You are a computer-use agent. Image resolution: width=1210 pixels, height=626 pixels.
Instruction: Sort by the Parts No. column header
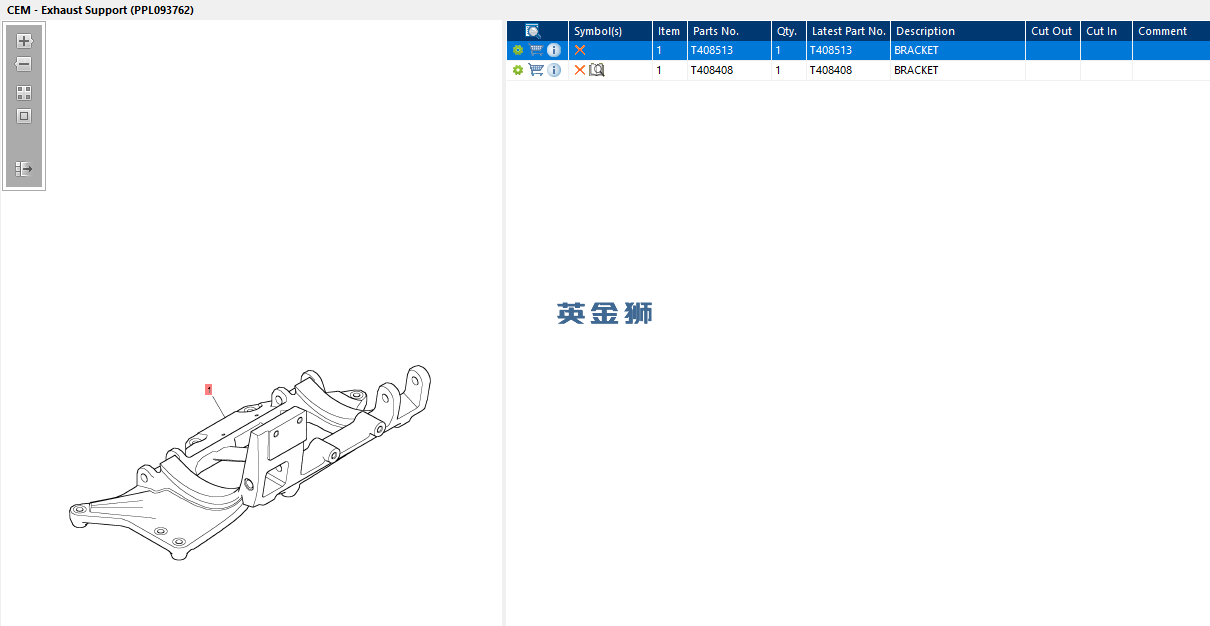tap(728, 31)
